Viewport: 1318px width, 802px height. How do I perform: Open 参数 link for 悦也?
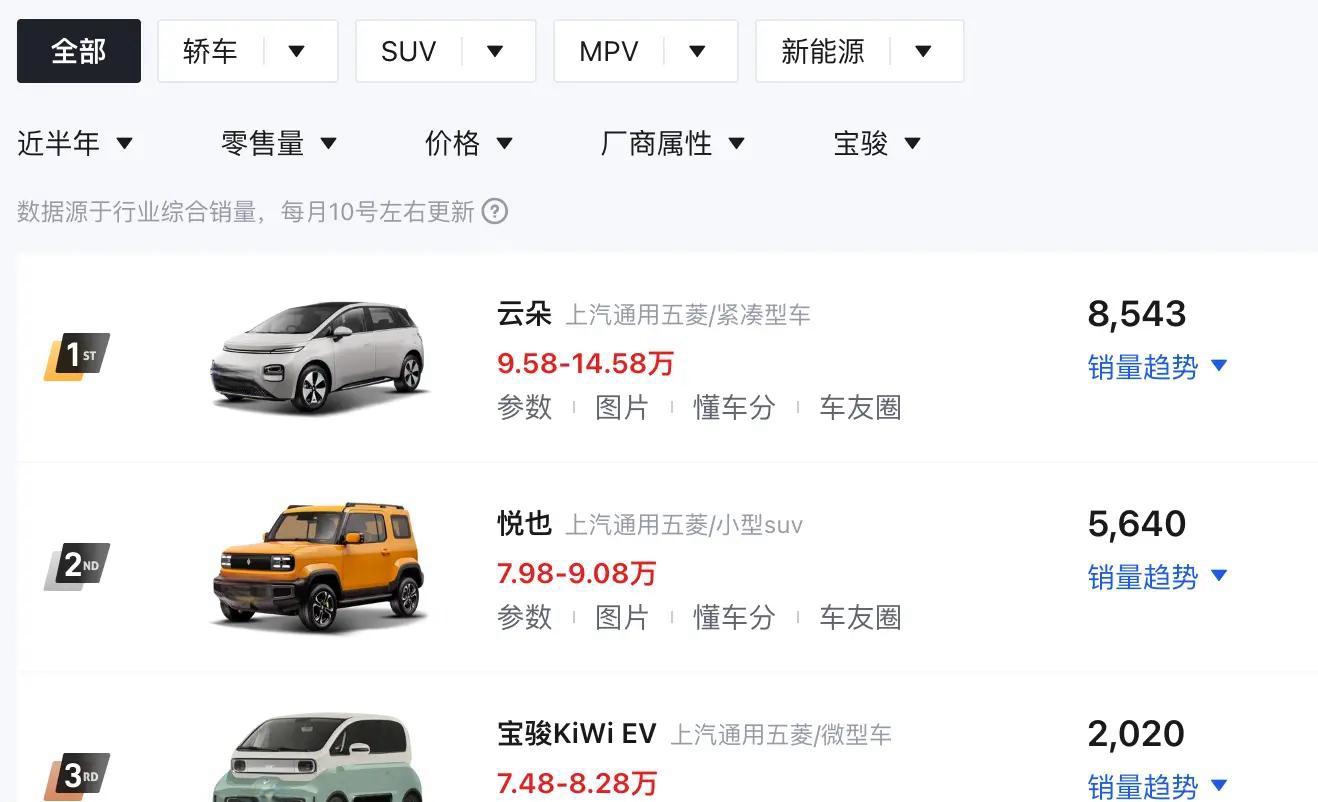pyautogui.click(x=525, y=618)
